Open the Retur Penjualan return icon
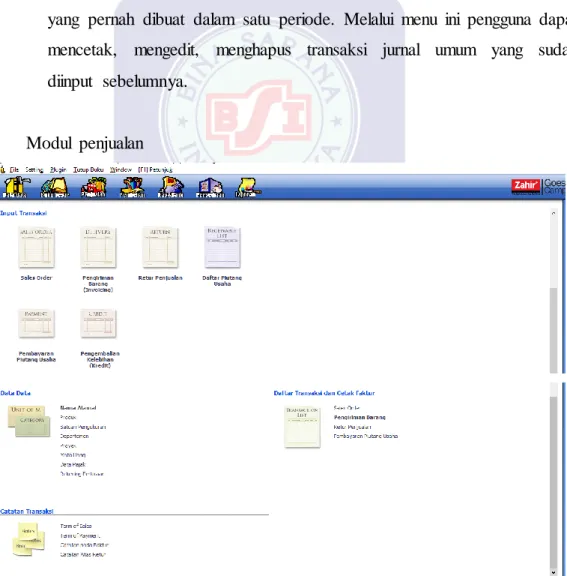This screenshot has height=576, width=567. [160, 247]
